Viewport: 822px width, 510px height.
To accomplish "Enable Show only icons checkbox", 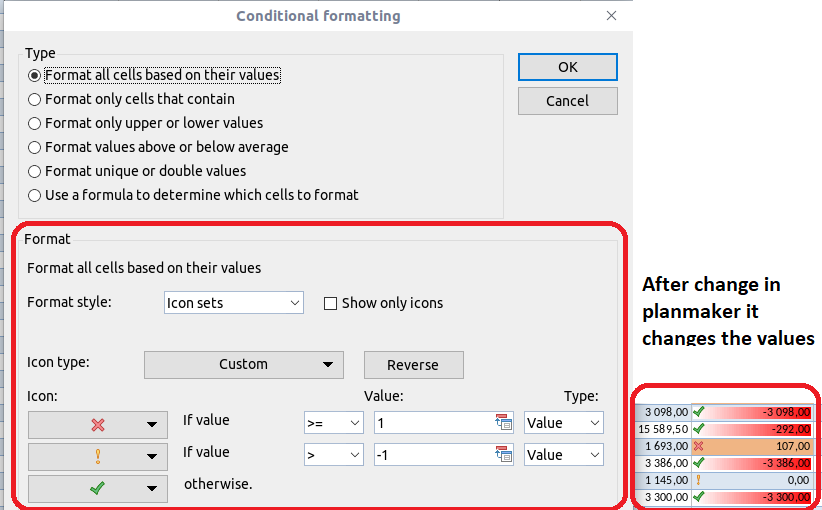I will pyautogui.click(x=330, y=303).
